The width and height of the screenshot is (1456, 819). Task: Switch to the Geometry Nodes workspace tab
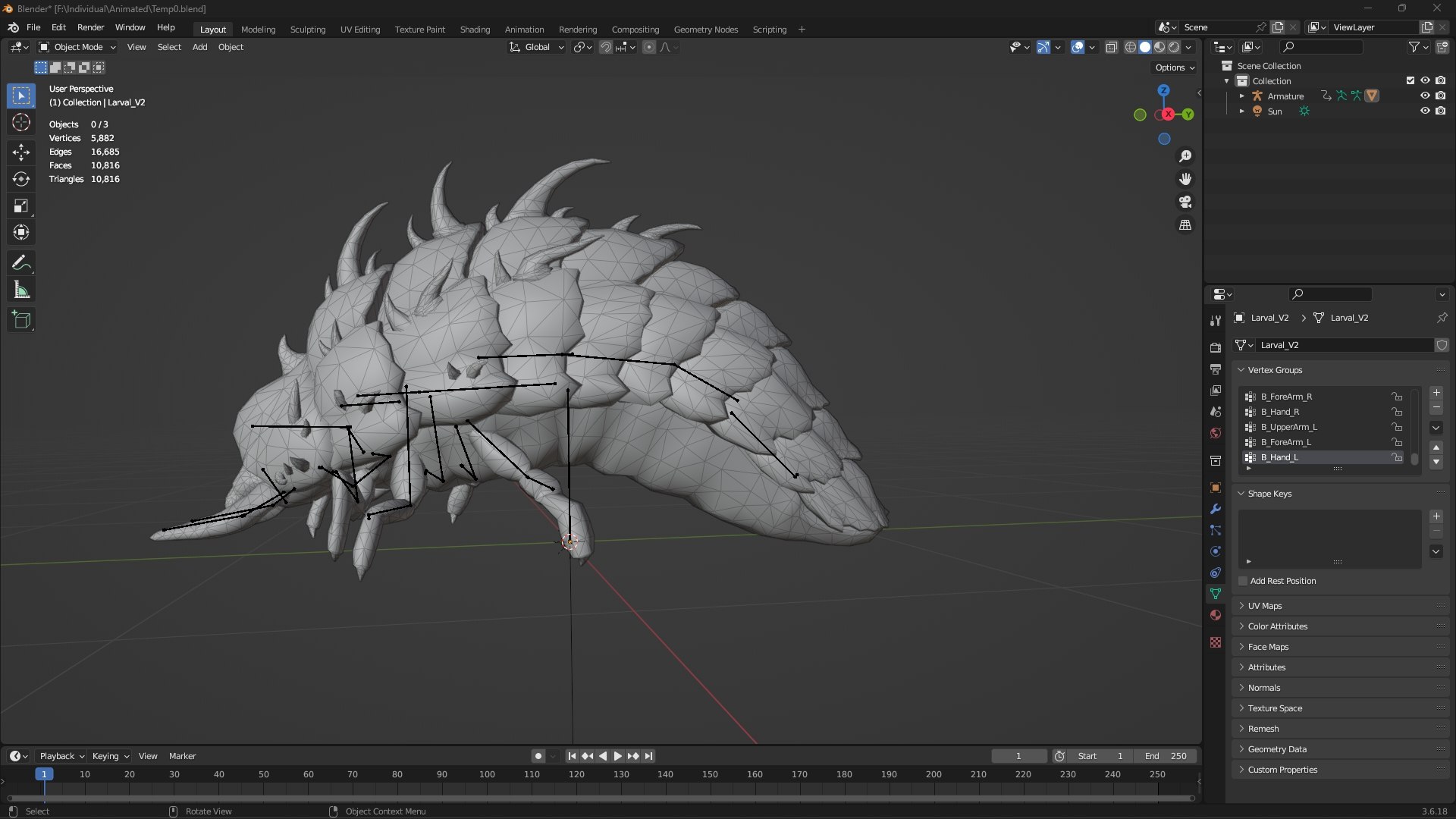(706, 30)
